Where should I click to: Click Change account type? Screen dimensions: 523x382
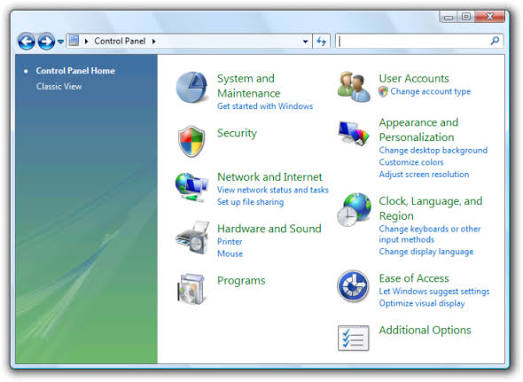(430, 91)
